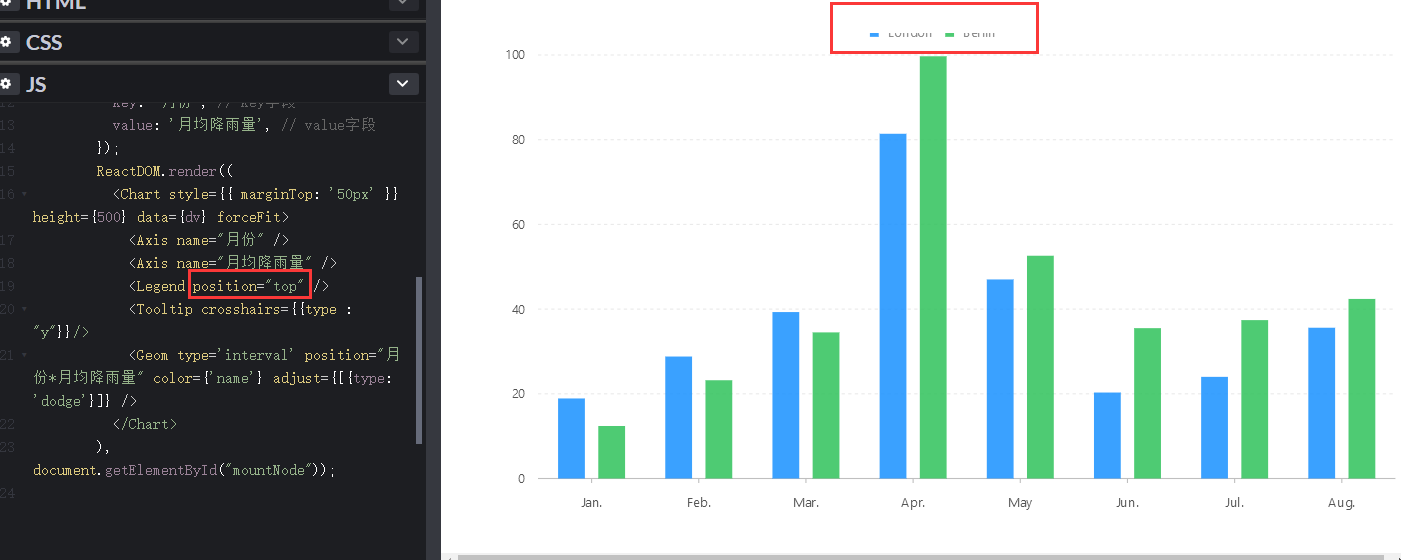Open the JS panel dropdown chevron
This screenshot has height=560, width=1401.
(403, 84)
